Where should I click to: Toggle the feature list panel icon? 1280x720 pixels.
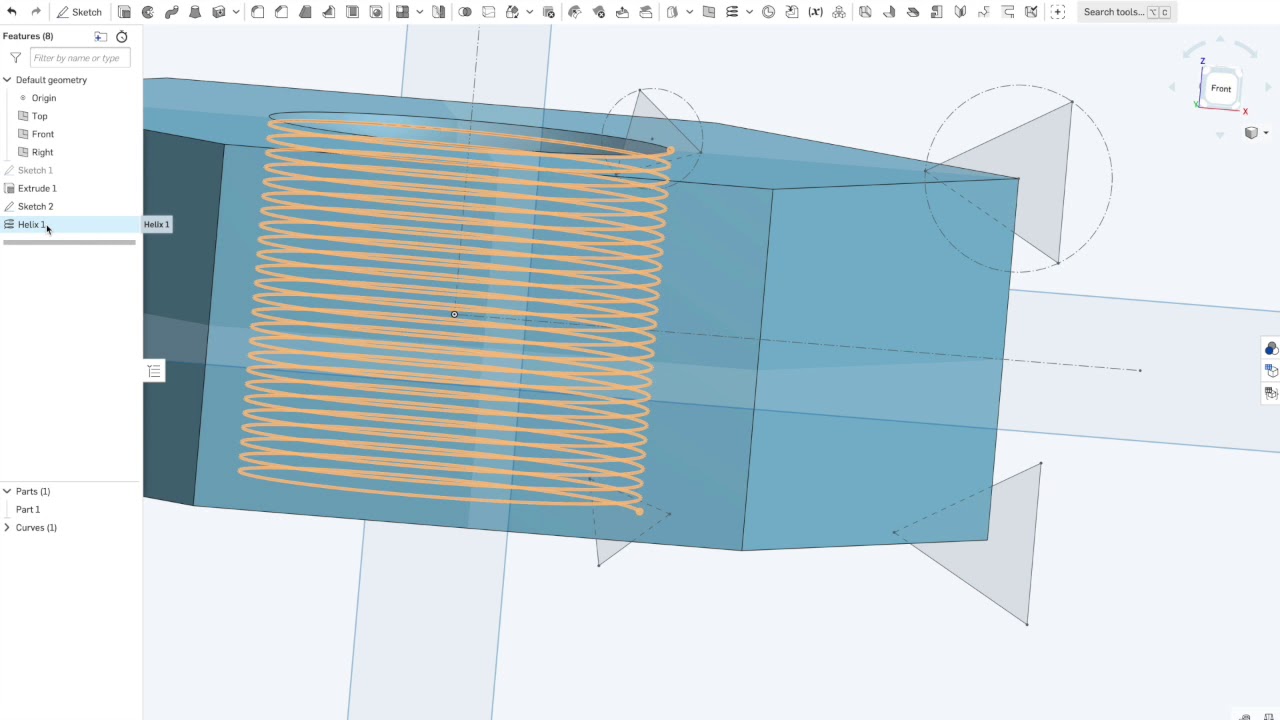click(154, 371)
